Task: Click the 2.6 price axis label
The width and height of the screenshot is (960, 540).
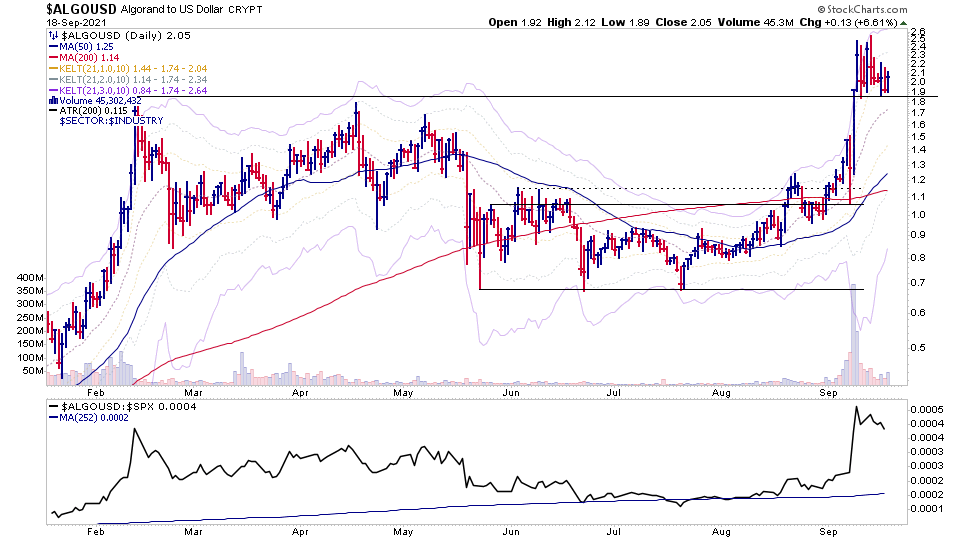Action: [x=918, y=31]
